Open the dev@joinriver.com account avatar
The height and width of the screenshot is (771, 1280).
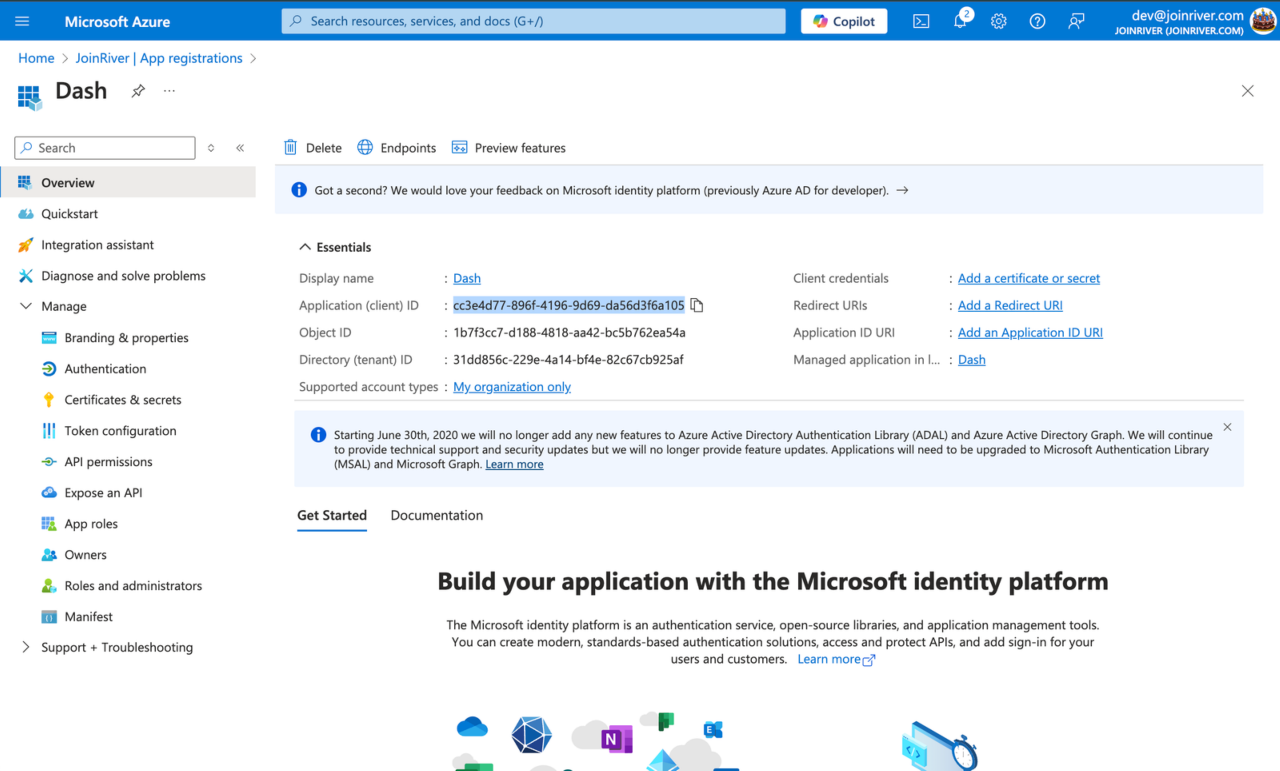(1261, 20)
